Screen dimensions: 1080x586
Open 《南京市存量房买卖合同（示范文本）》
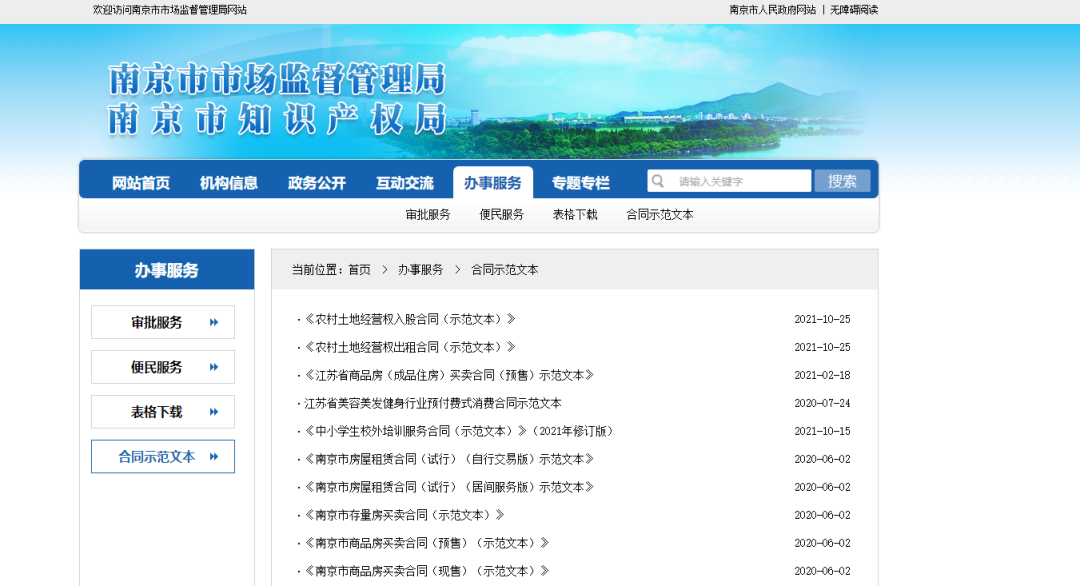point(404,515)
